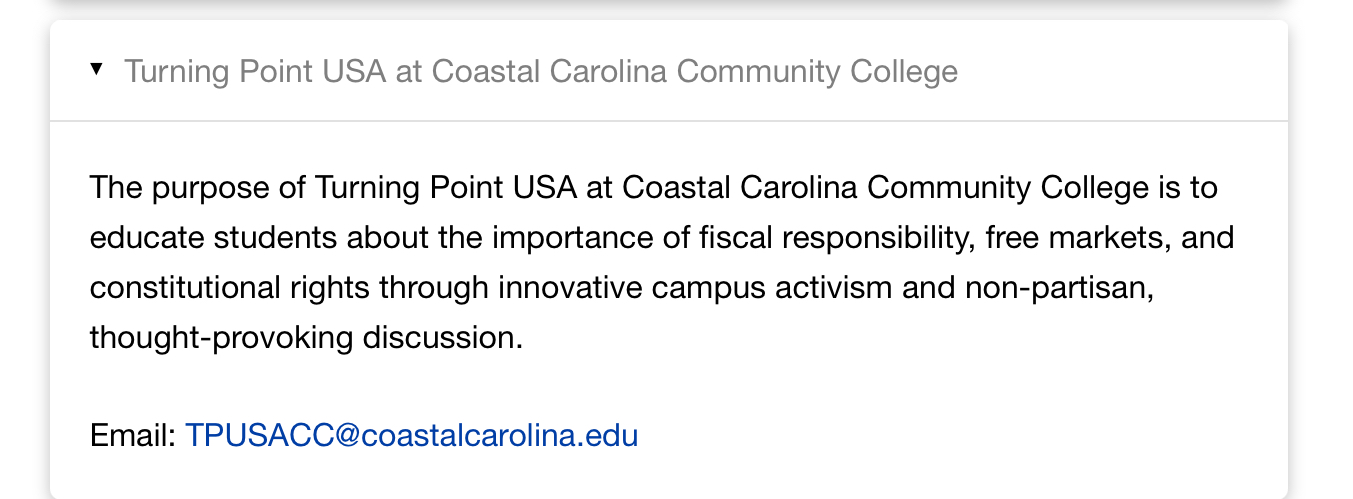Open the TPUSACC@coastalcarolina.edu email link
Image resolution: width=1353 pixels, height=499 pixels.
(411, 436)
